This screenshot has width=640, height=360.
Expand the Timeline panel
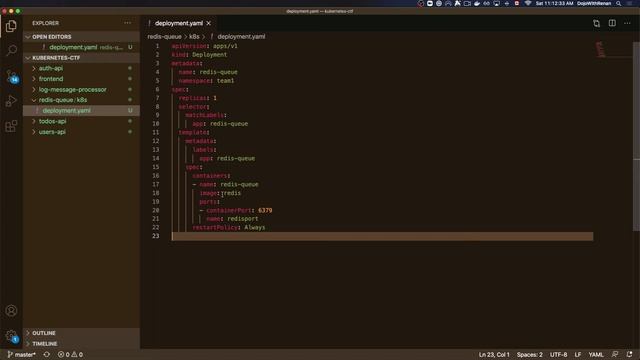(81, 344)
